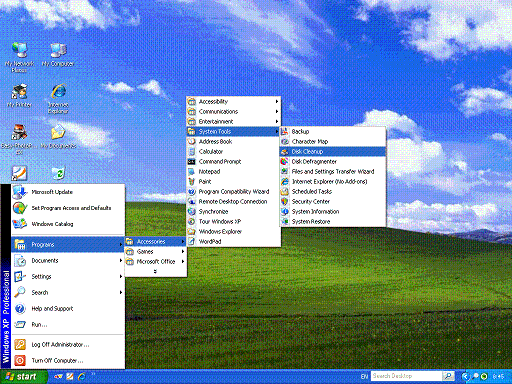Select Disk Cleanup from System Tools
Image resolution: width=512 pixels, height=384 pixels.
(333, 151)
